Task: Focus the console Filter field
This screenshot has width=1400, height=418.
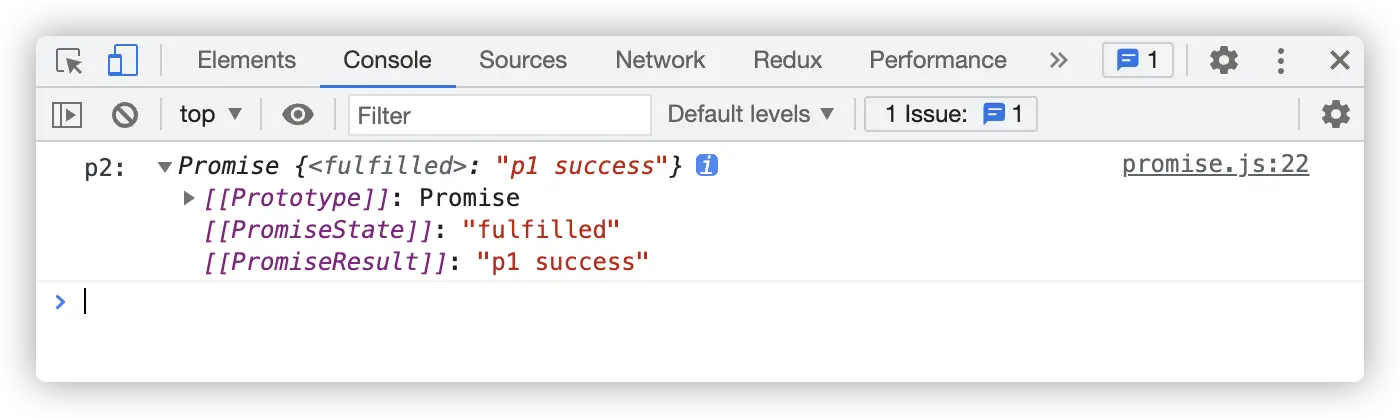Action: click(500, 115)
